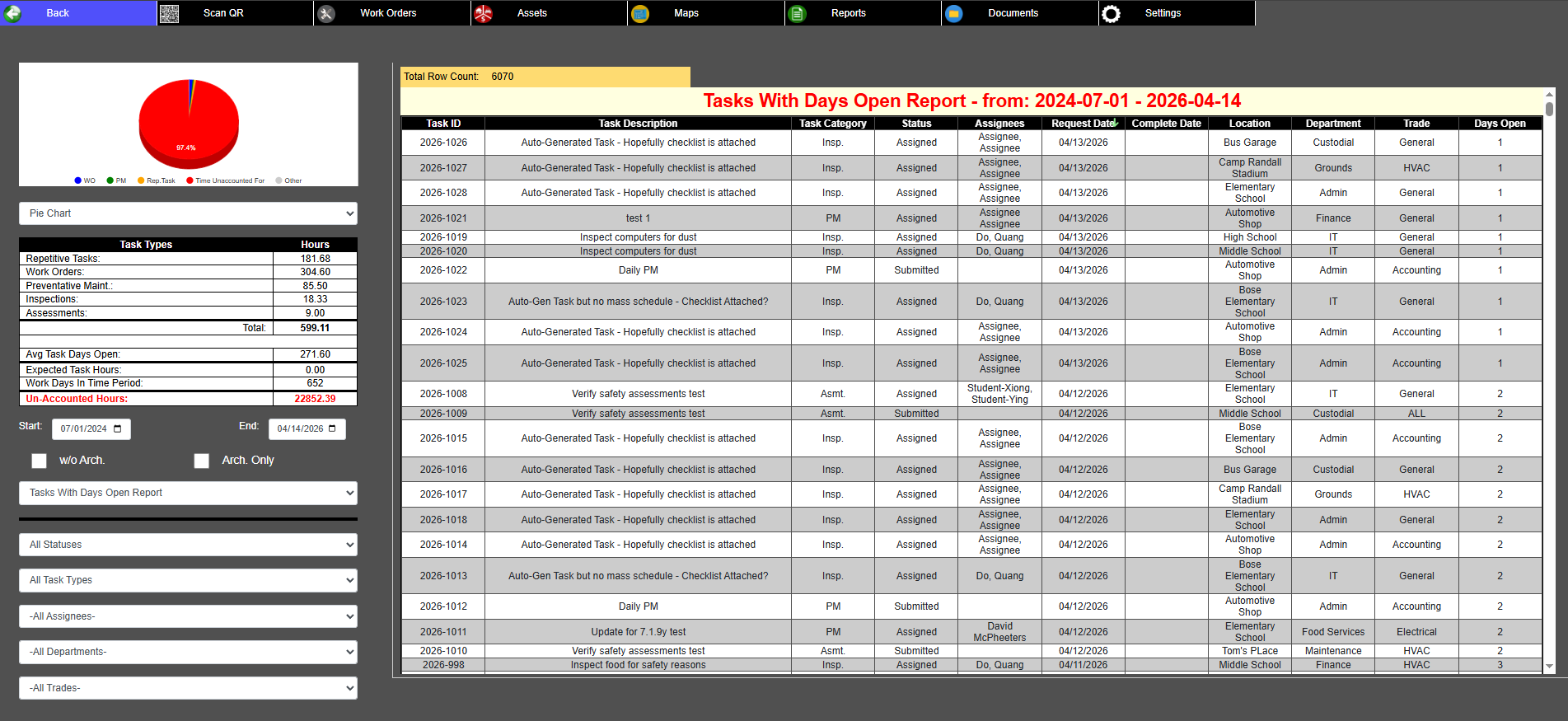Open the All Statuses filter dropdown
Viewport: 1568px width, 721px height.
pyautogui.click(x=188, y=545)
